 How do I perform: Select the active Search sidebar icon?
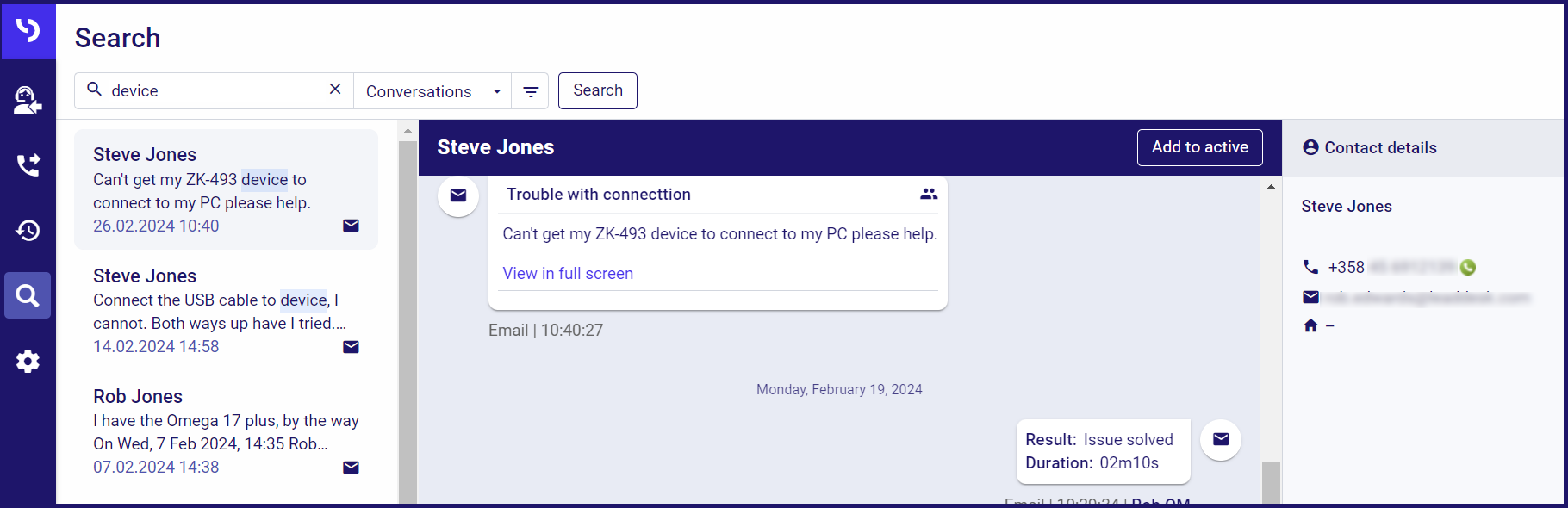click(x=28, y=295)
